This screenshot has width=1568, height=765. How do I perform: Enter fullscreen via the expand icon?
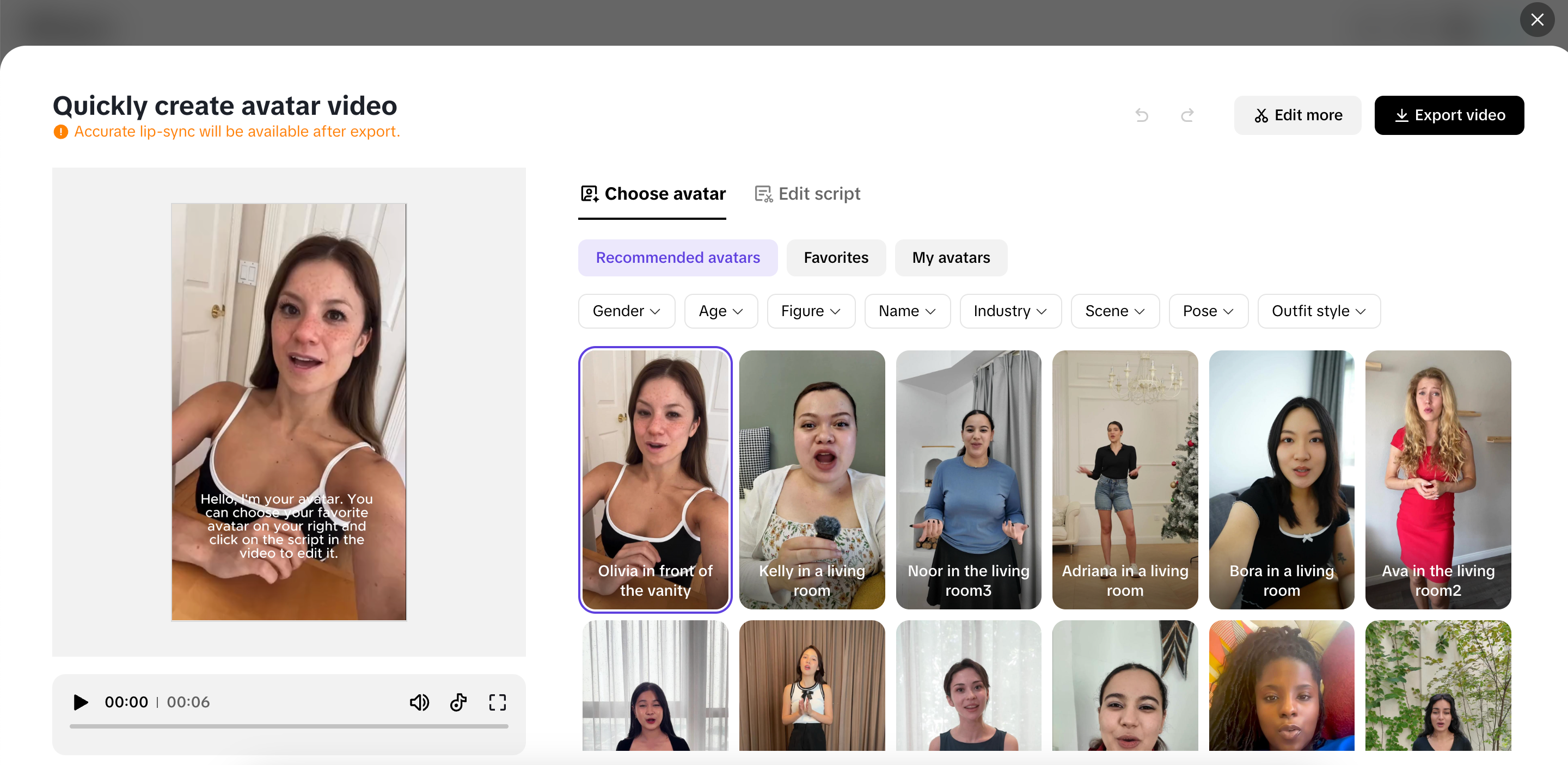[x=497, y=702]
